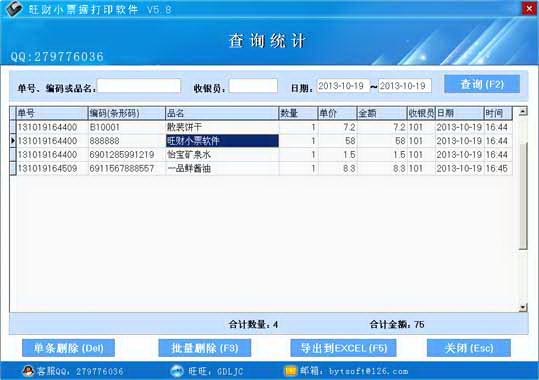The image size is (539, 380).
Task: Click the vertical scrollbar thumb
Action: click(523, 196)
